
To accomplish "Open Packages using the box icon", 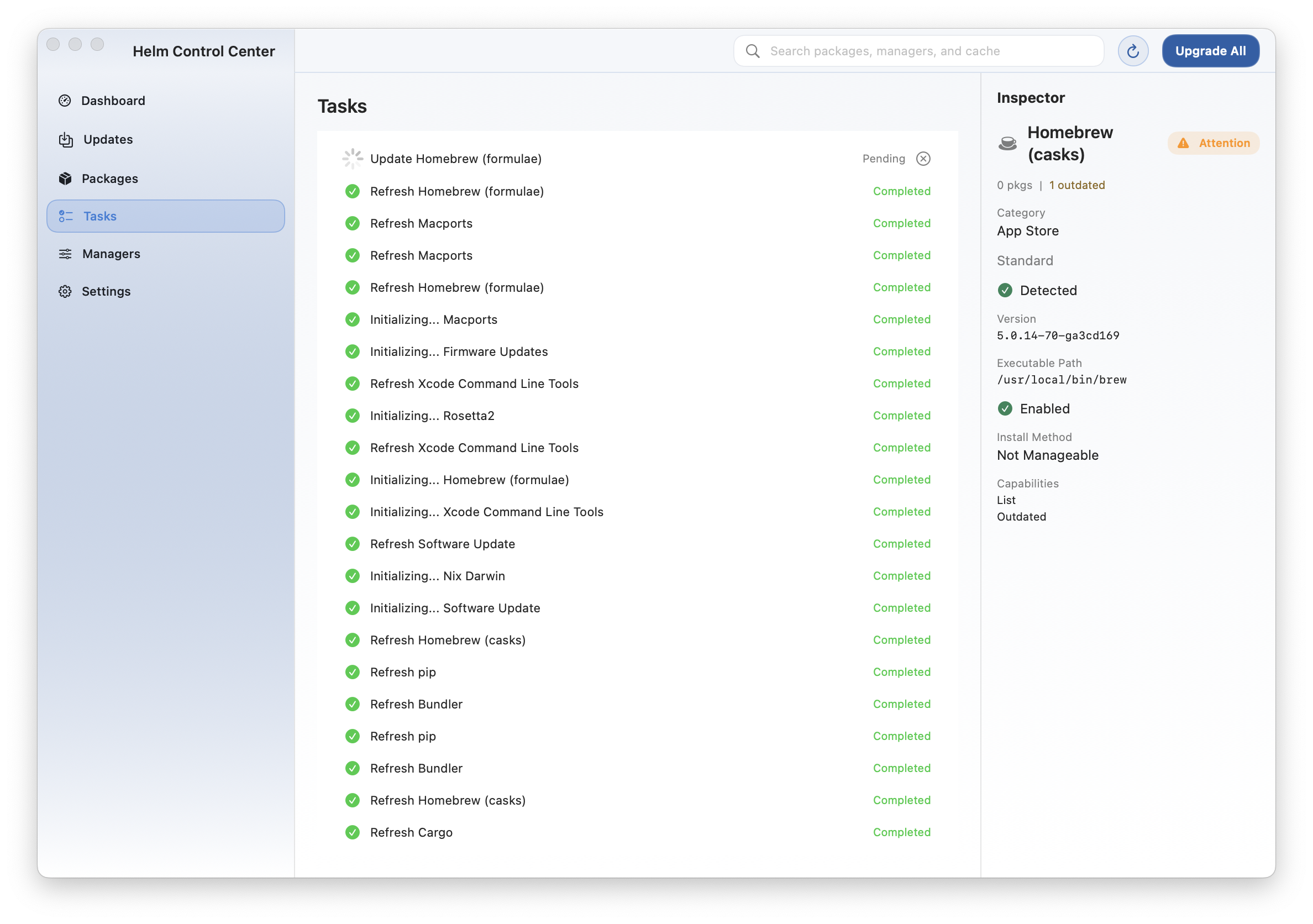I will (65, 179).
